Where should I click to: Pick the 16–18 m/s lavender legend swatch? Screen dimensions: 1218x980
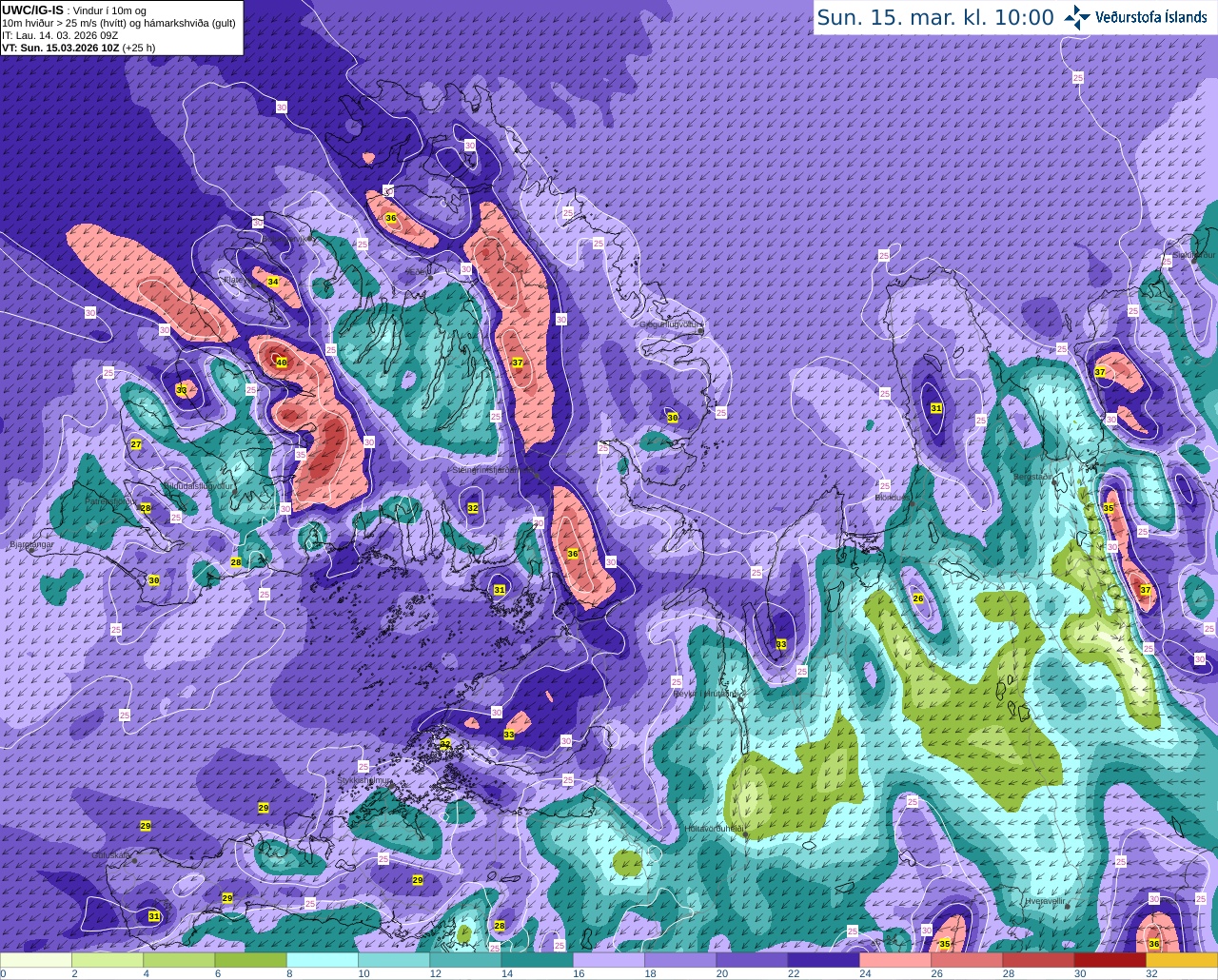pos(609,960)
